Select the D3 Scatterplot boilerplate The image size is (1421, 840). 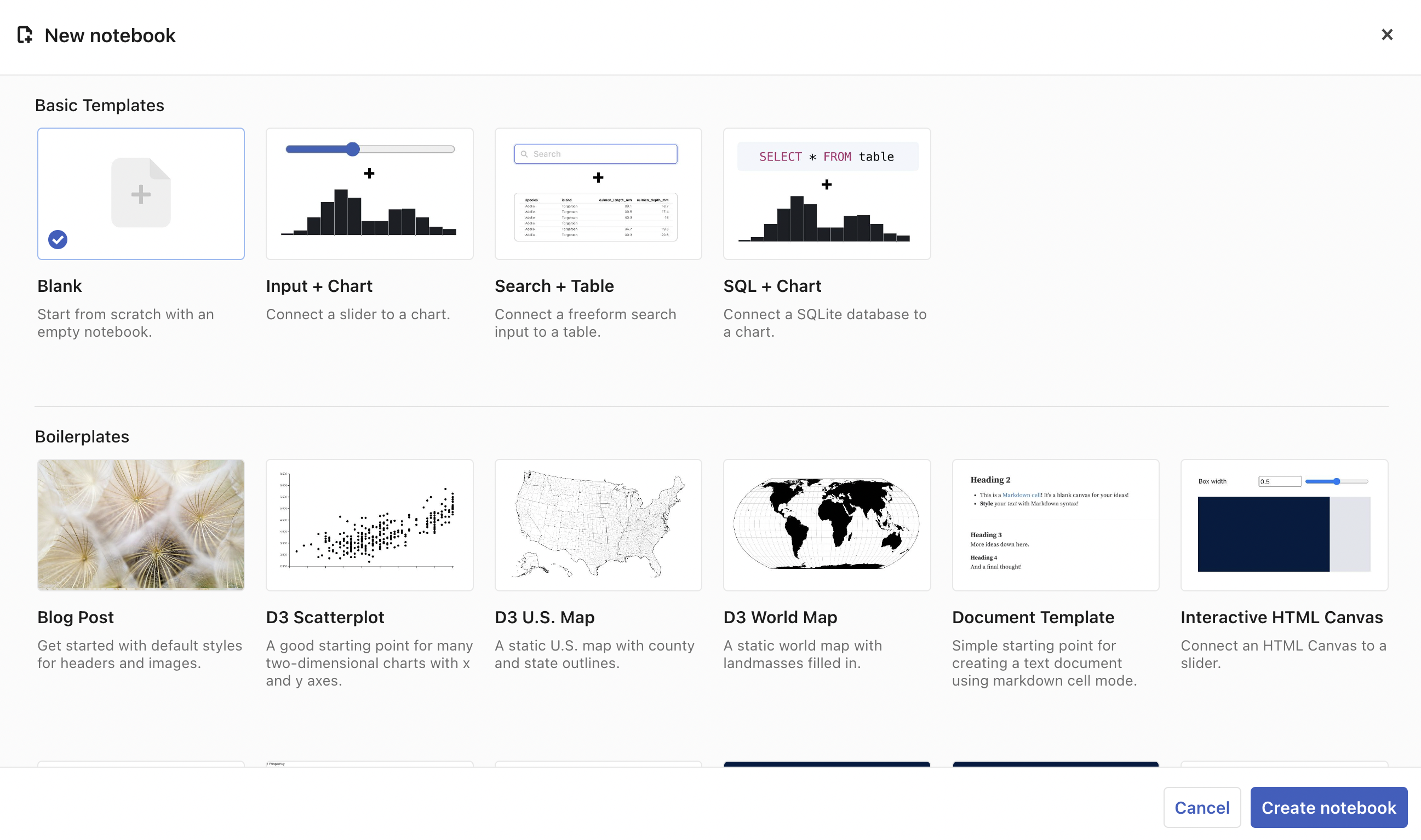tap(369, 525)
